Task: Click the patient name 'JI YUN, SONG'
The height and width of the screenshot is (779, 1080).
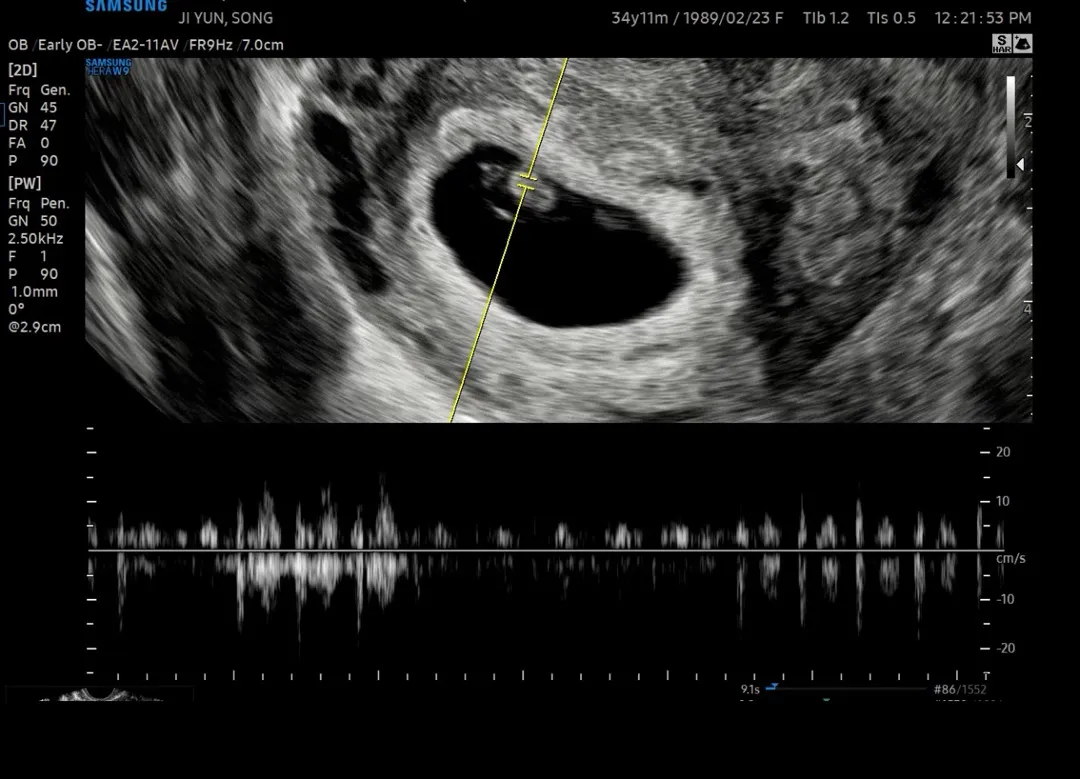Action: (x=225, y=18)
